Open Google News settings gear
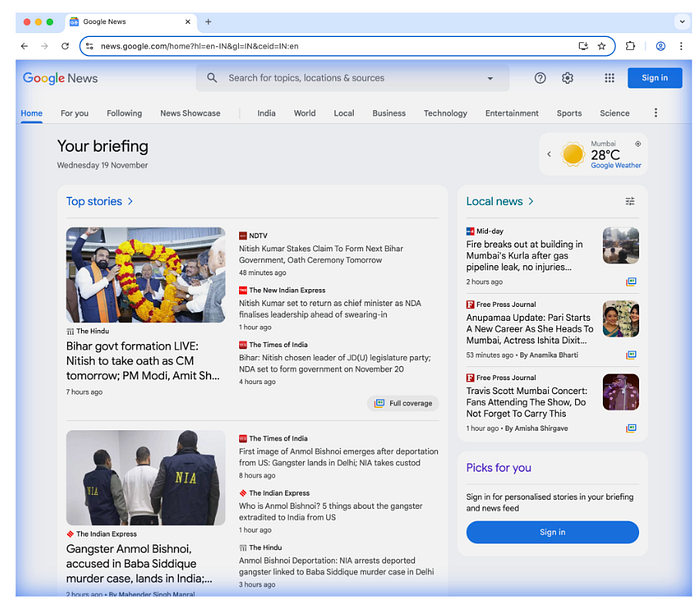The height and width of the screenshot is (606, 700). (567, 78)
